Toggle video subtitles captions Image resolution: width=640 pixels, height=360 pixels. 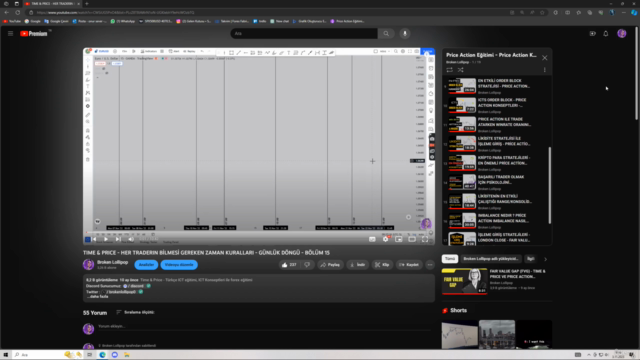372,239
